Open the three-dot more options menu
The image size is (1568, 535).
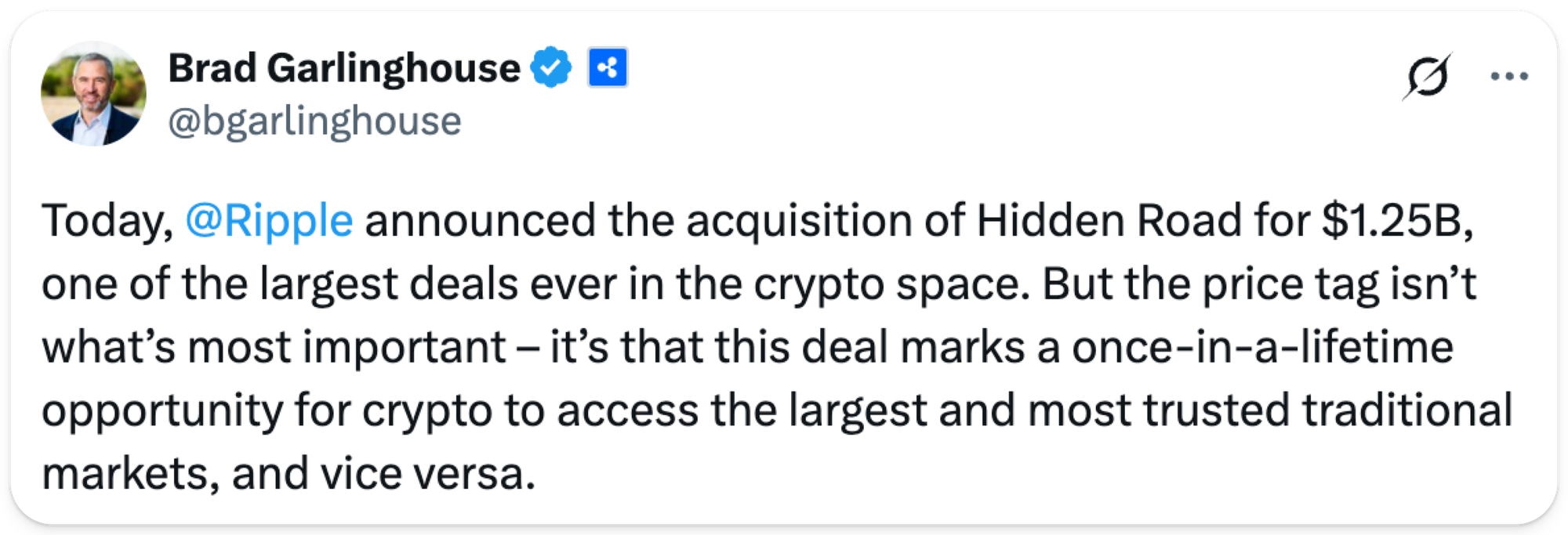pyautogui.click(x=1509, y=77)
